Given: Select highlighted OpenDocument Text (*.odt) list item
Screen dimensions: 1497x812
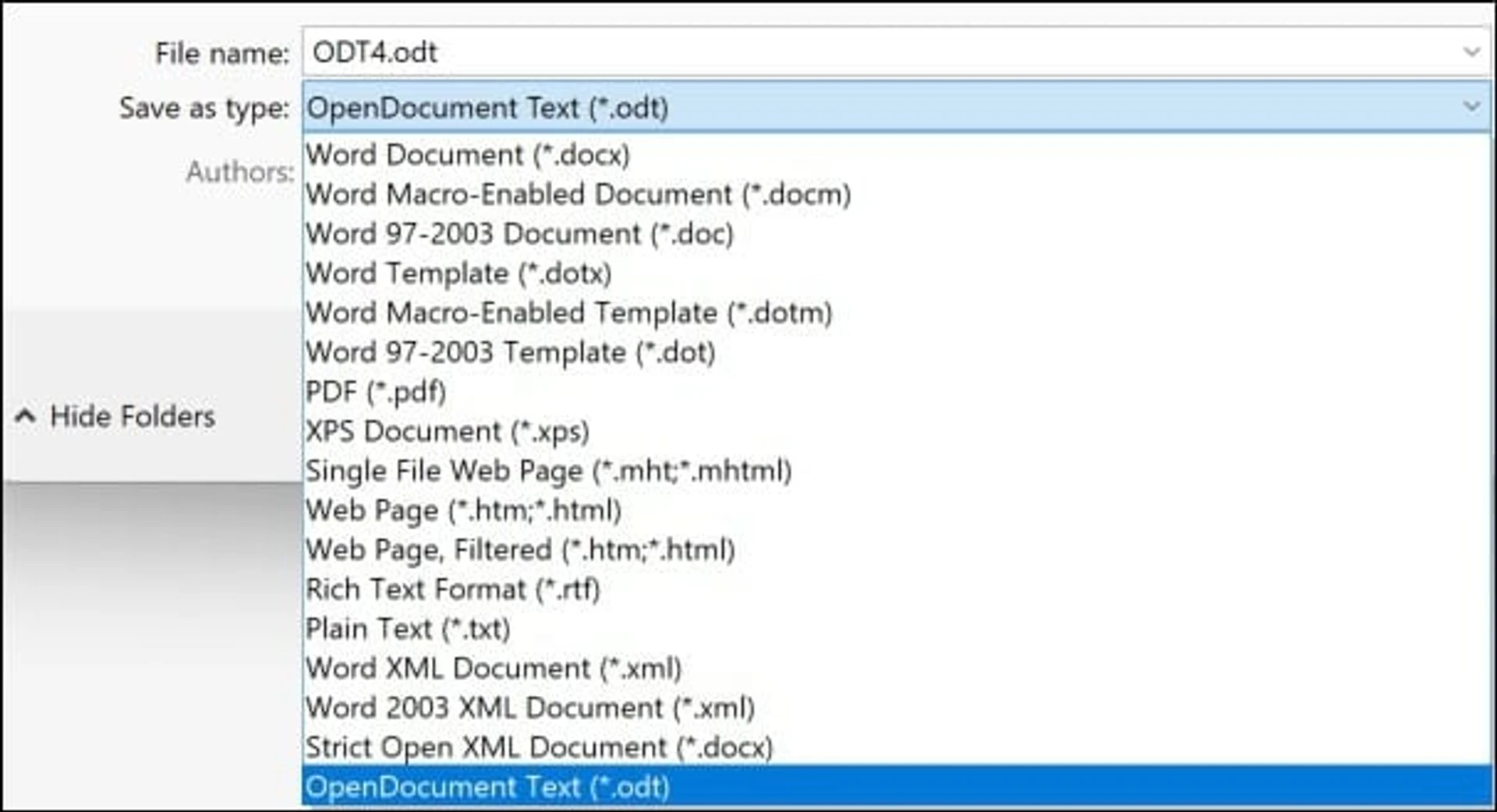Looking at the screenshot, I should [897, 786].
